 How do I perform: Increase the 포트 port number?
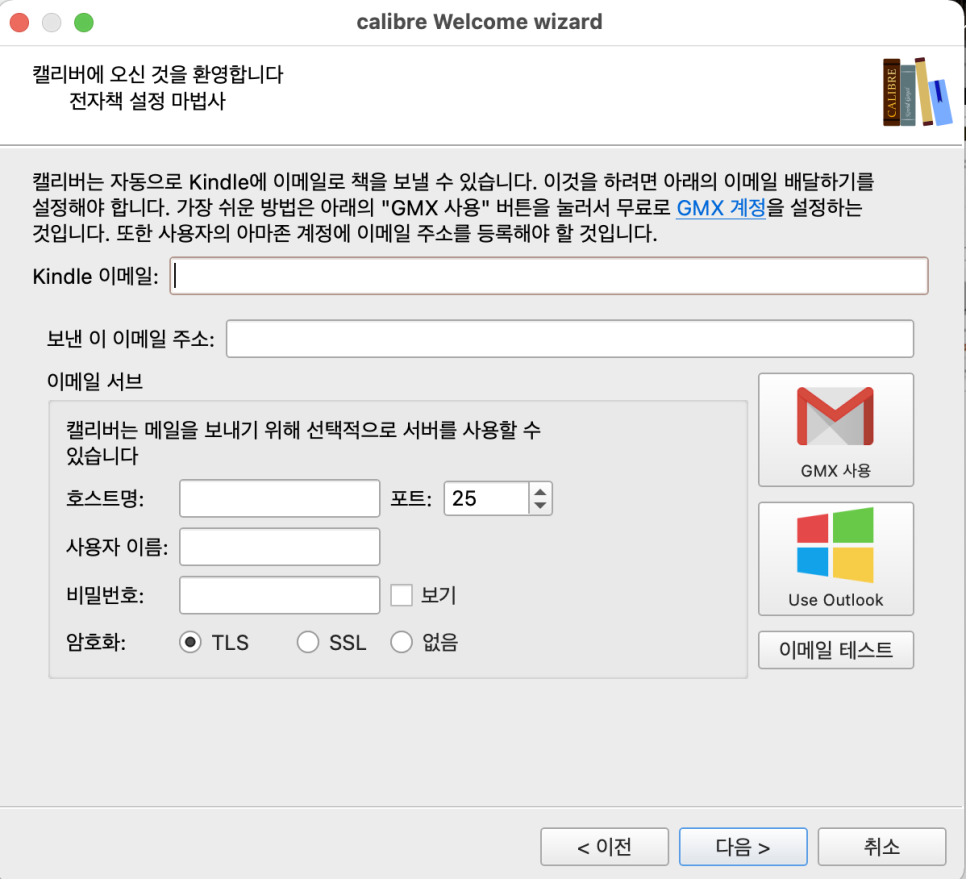(x=540, y=492)
